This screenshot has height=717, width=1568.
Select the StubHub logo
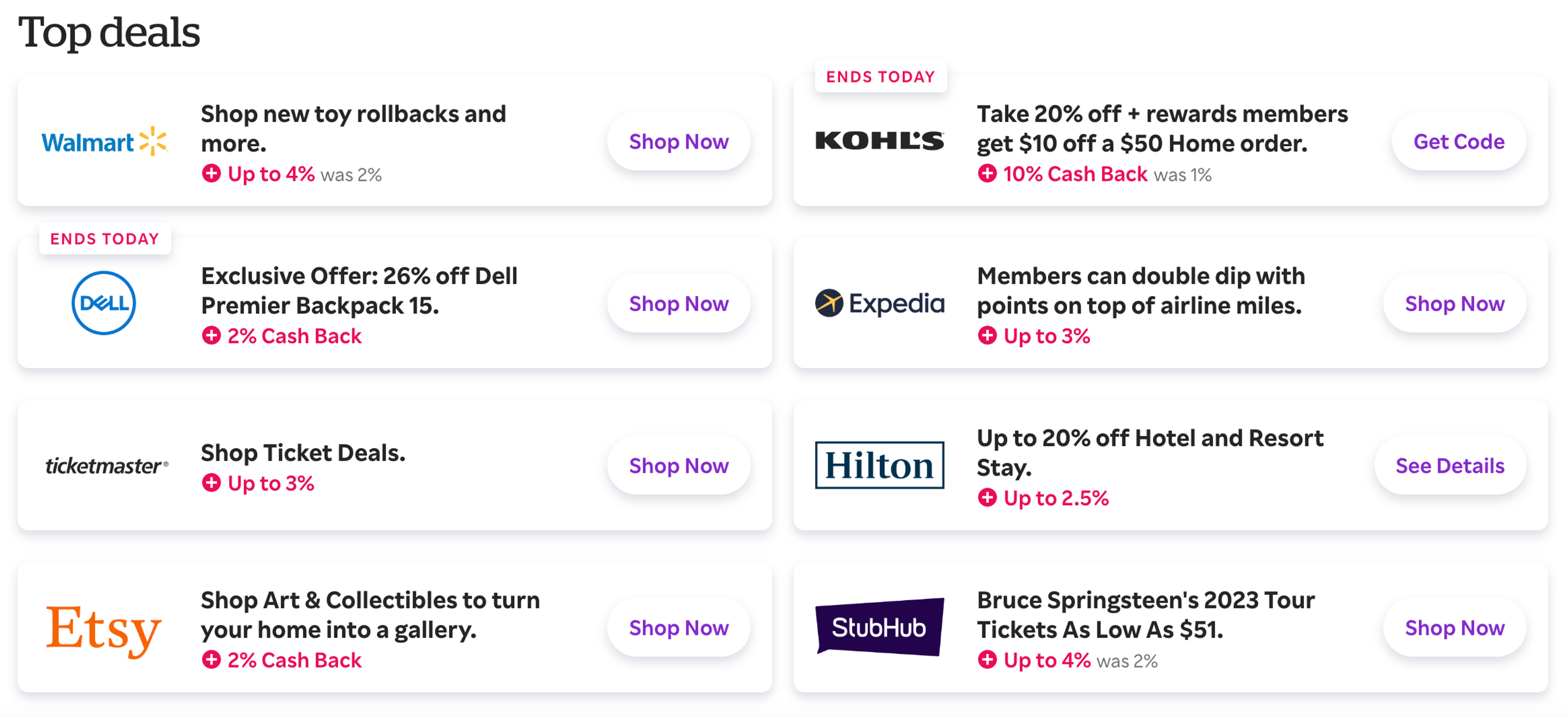[880, 627]
